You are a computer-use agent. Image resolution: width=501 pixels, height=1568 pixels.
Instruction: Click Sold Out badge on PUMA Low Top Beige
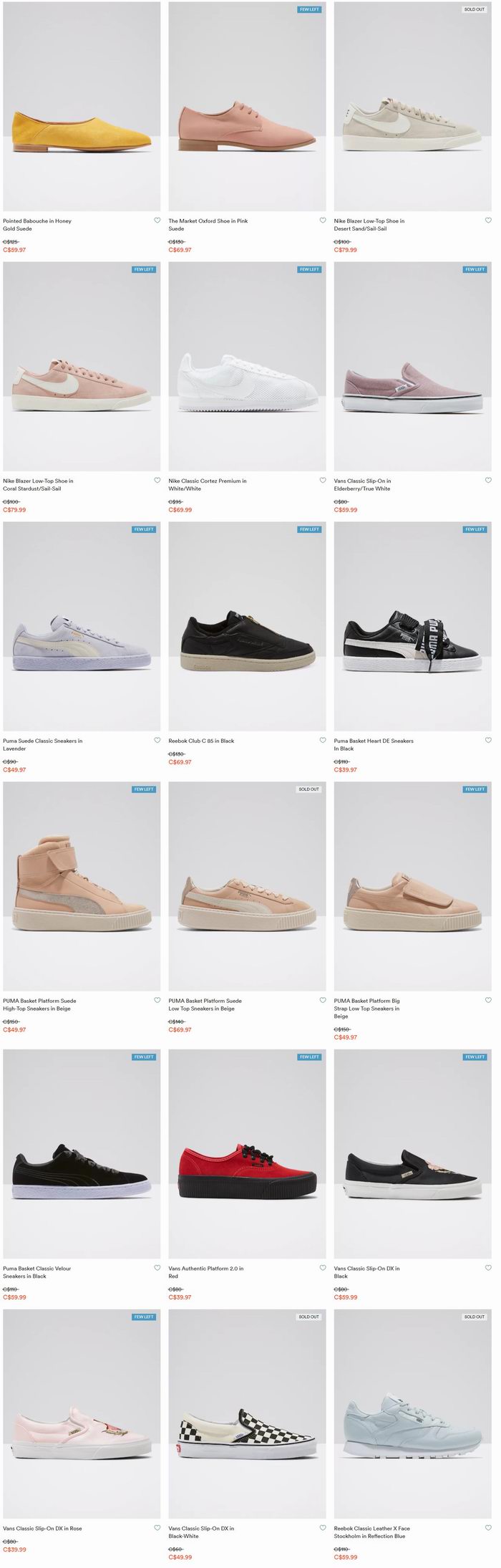[x=309, y=789]
